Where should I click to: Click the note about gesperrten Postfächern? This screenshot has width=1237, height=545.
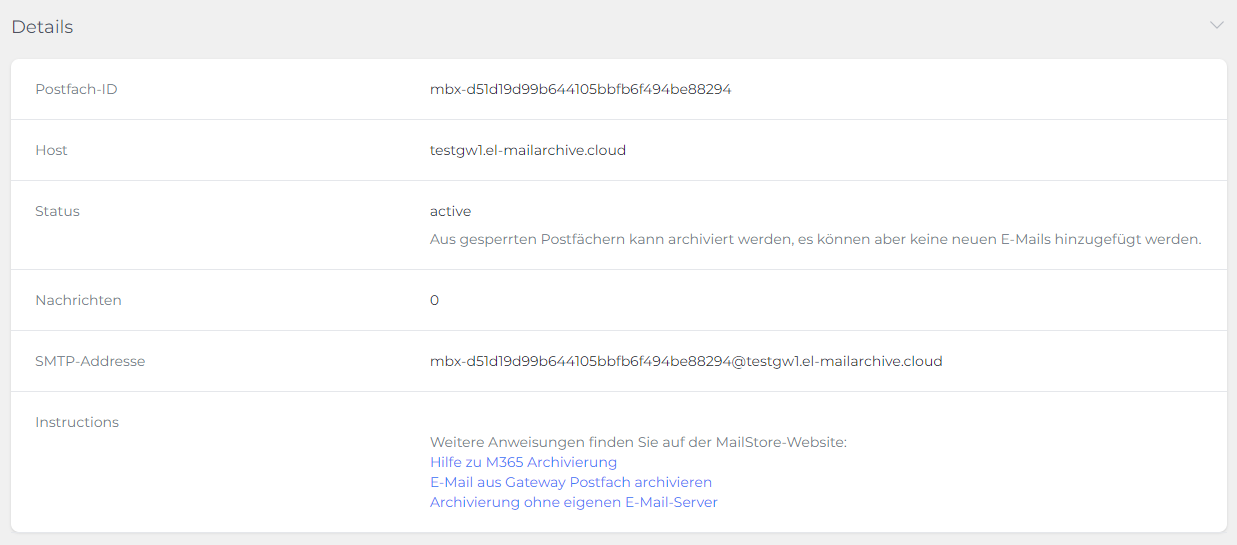815,239
